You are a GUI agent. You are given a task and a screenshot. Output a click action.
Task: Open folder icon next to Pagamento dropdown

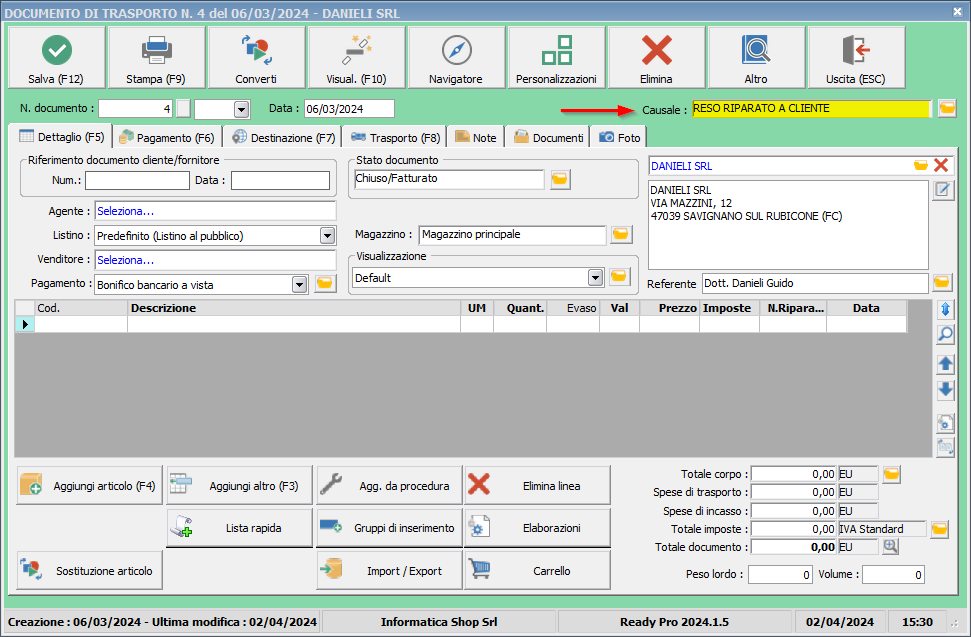(x=325, y=284)
